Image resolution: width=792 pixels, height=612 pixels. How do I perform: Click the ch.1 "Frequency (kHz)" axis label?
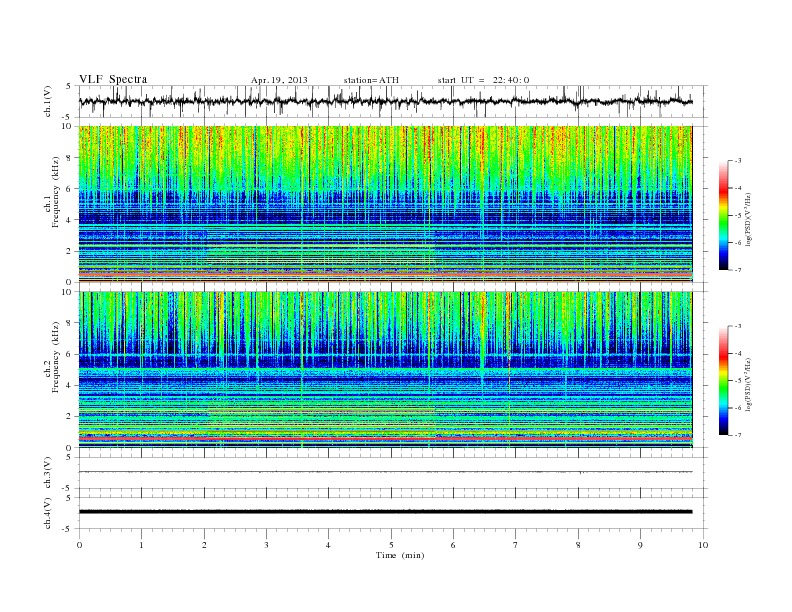(x=56, y=192)
